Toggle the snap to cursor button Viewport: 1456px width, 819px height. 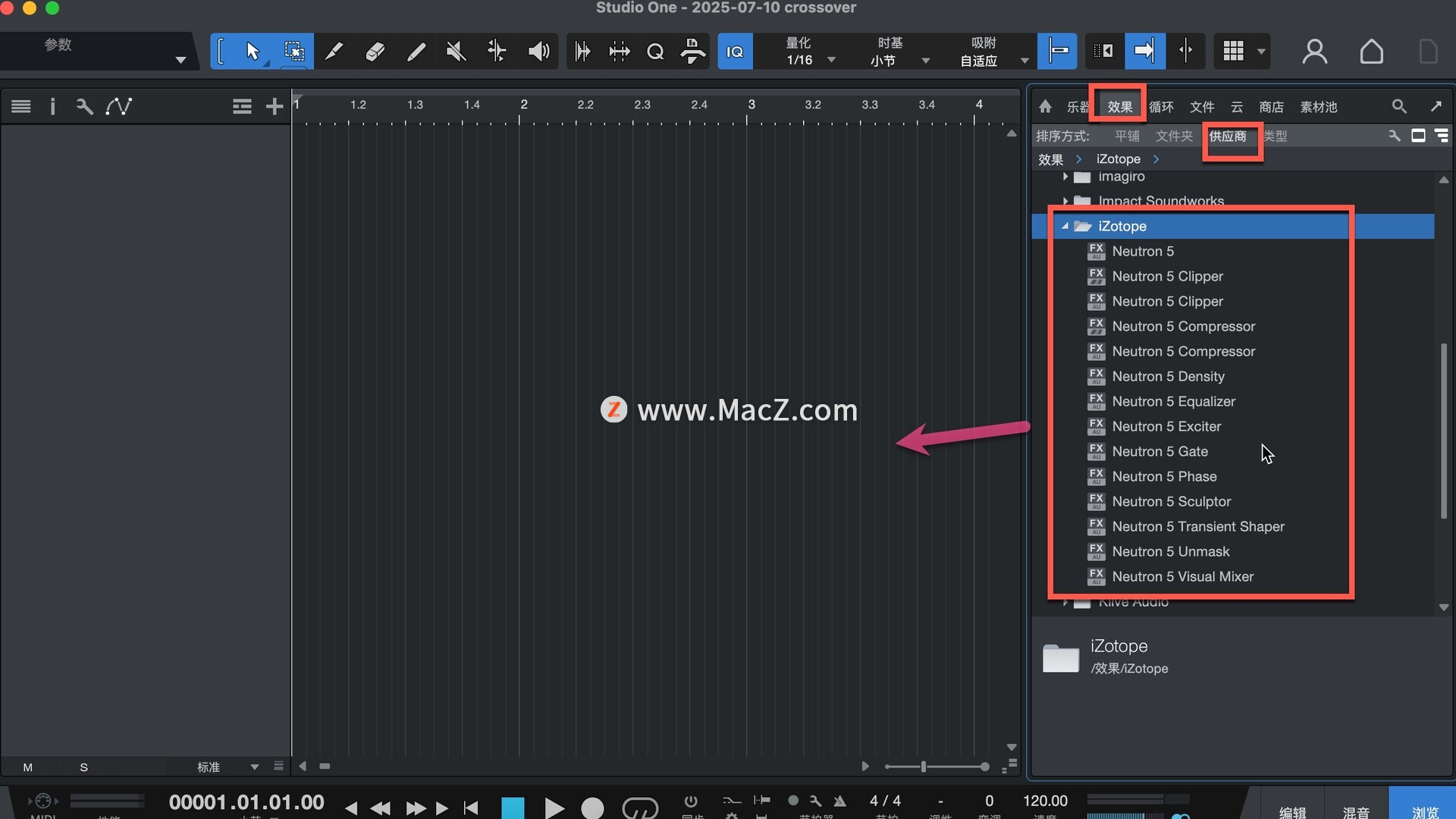click(x=1058, y=52)
